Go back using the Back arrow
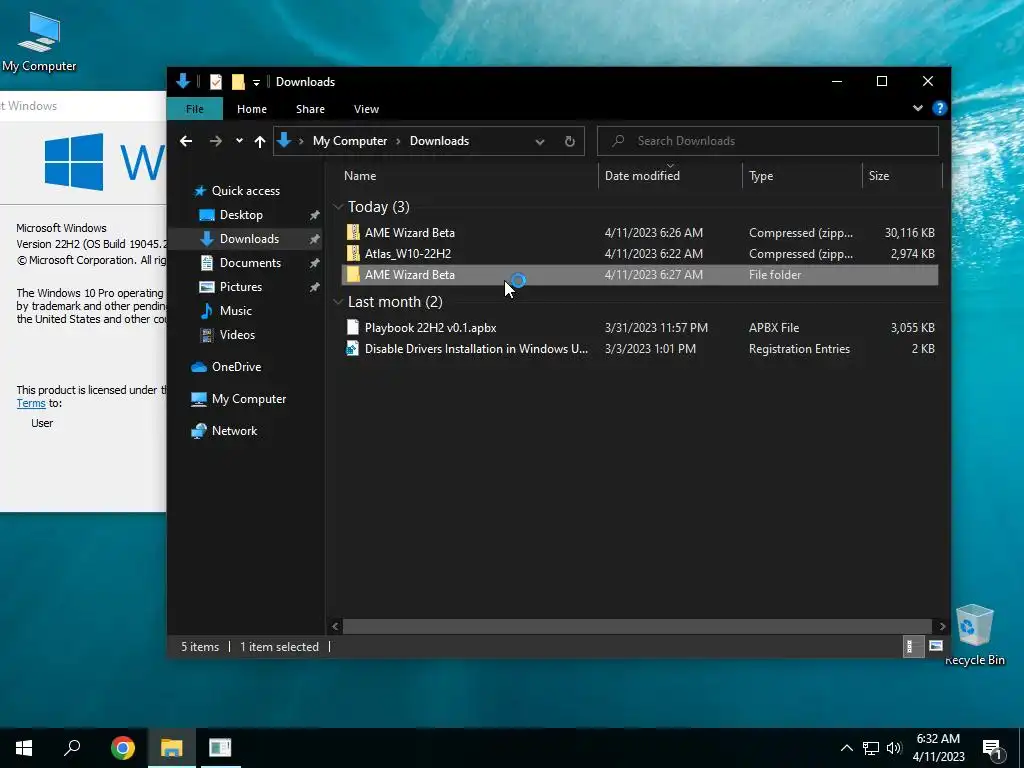 tap(186, 141)
